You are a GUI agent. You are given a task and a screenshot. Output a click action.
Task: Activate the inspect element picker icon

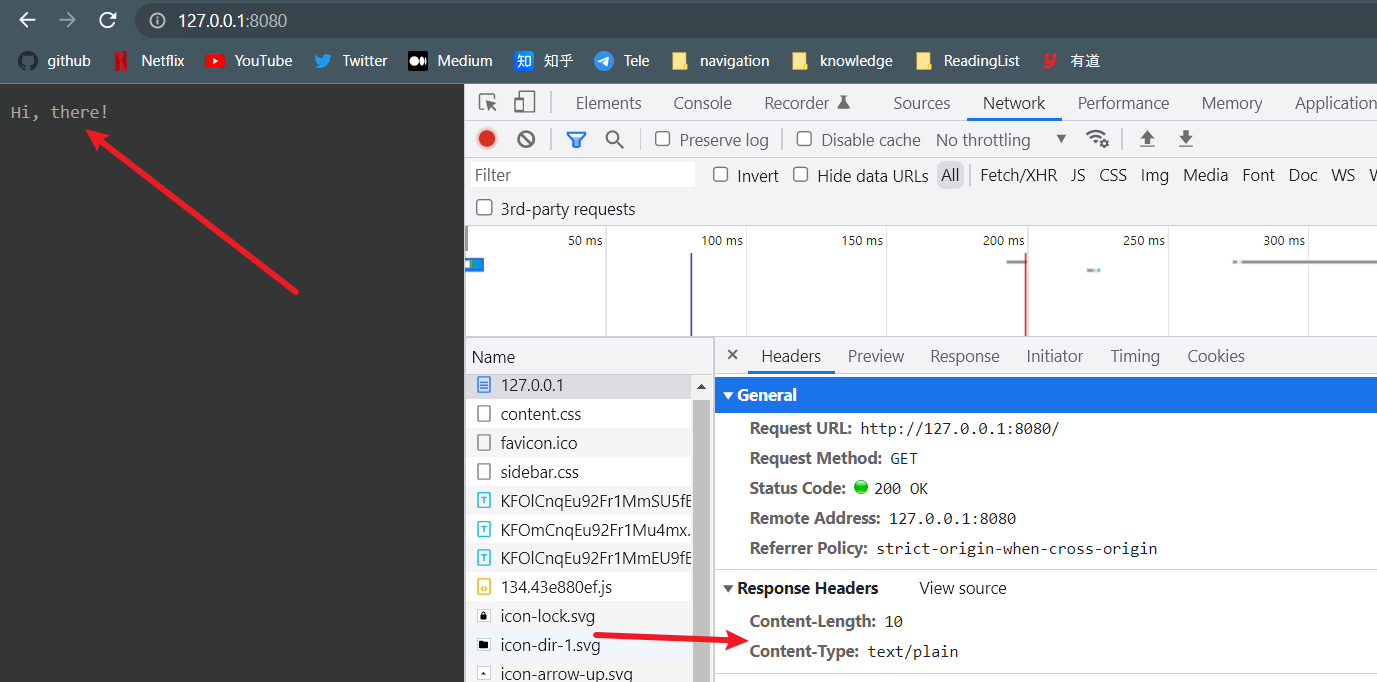[x=488, y=102]
